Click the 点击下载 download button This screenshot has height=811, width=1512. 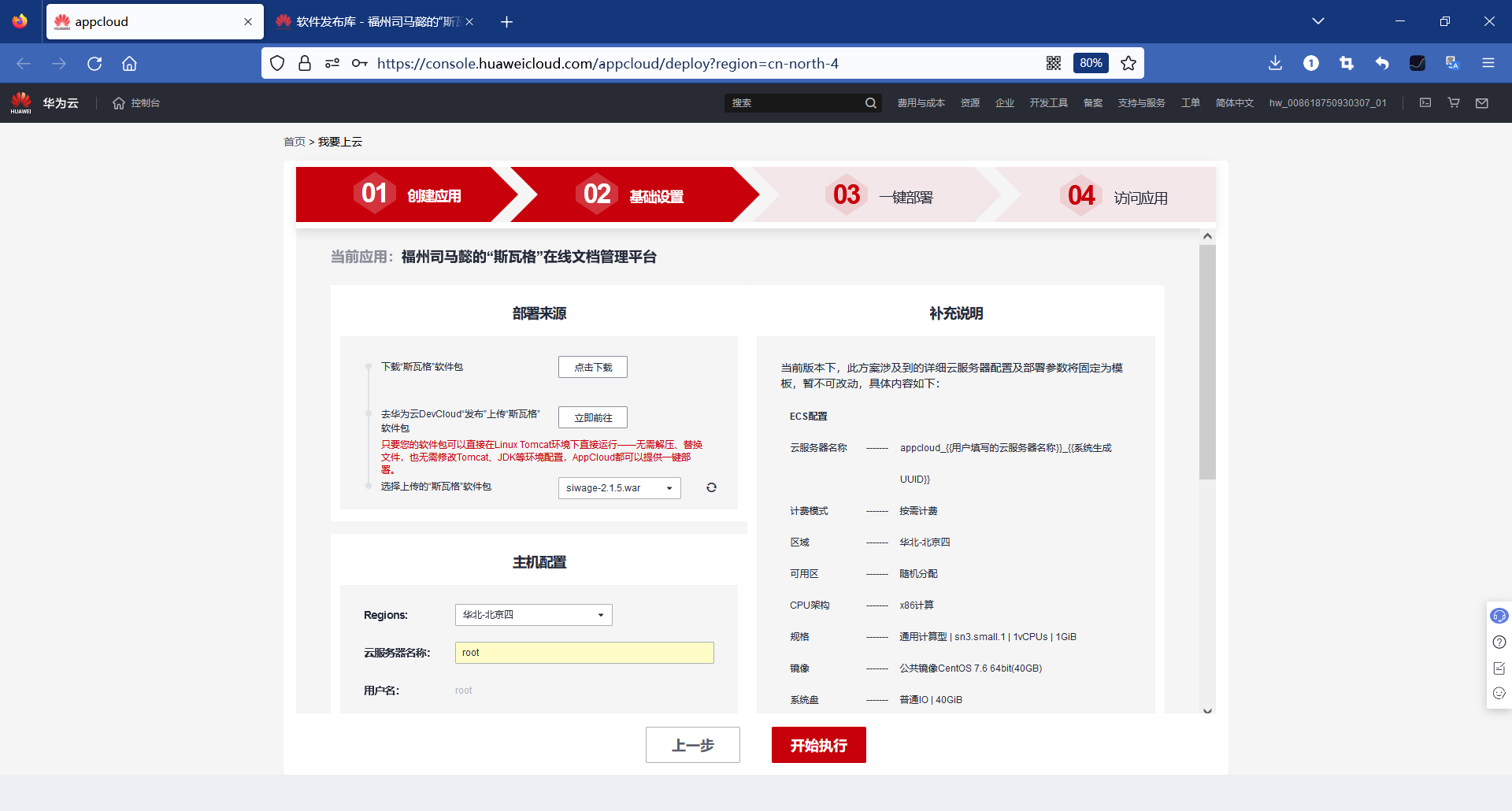click(x=592, y=366)
